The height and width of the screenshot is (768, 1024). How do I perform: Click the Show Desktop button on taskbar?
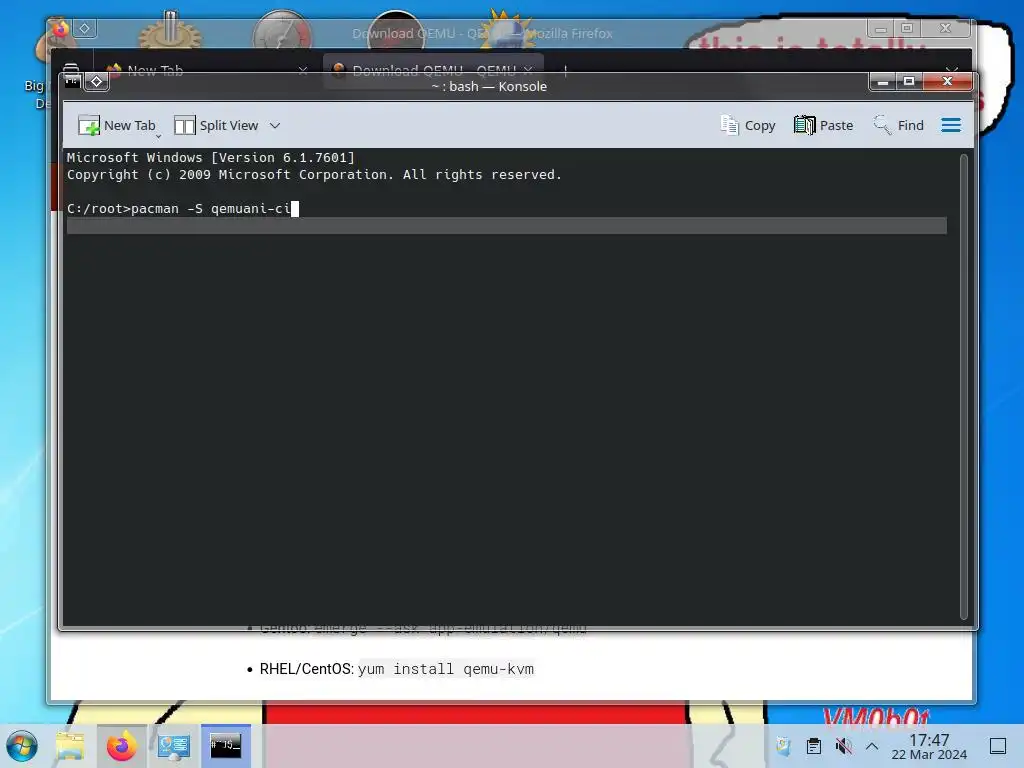[998, 746]
